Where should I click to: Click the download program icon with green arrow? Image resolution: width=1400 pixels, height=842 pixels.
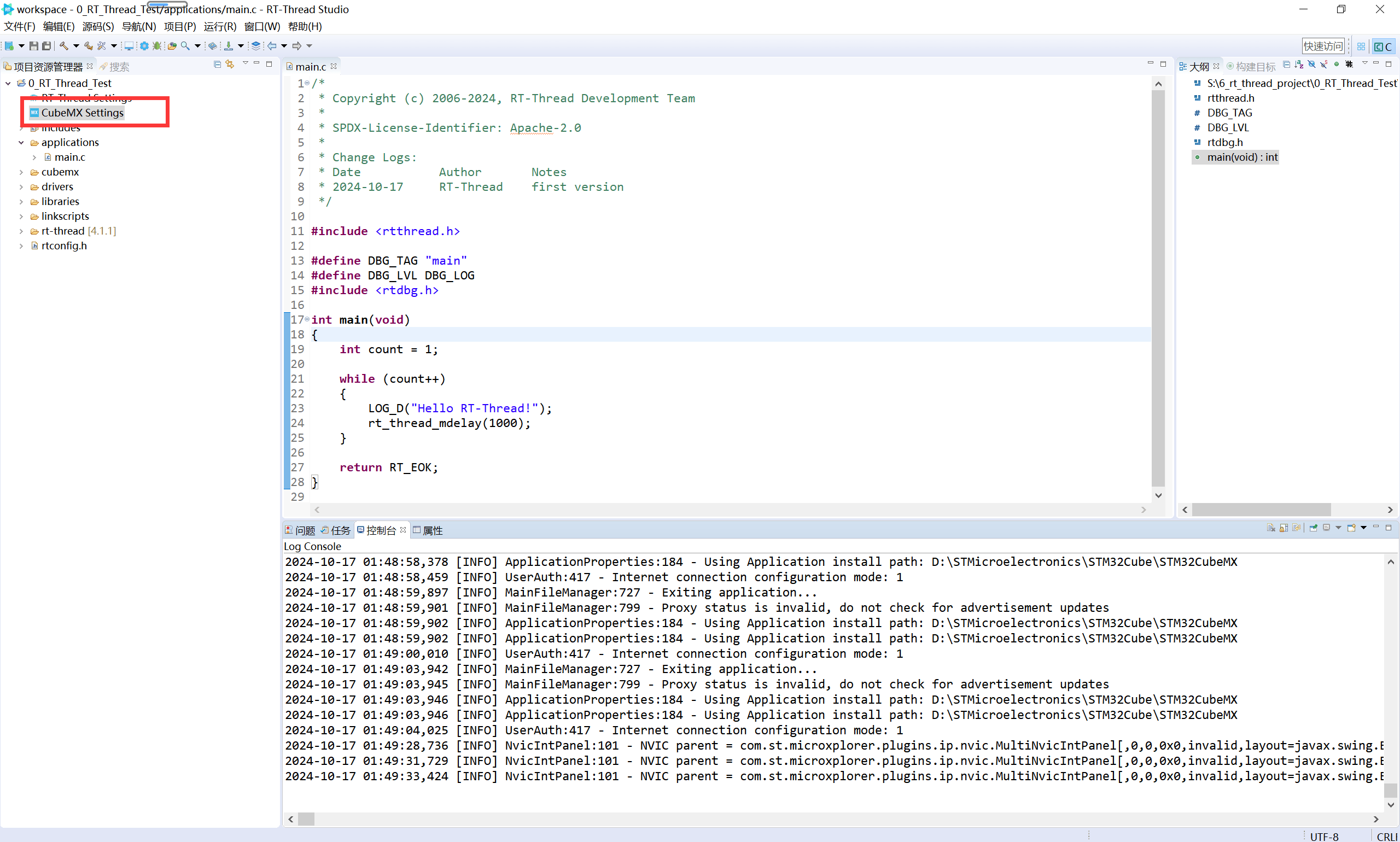coord(228,46)
